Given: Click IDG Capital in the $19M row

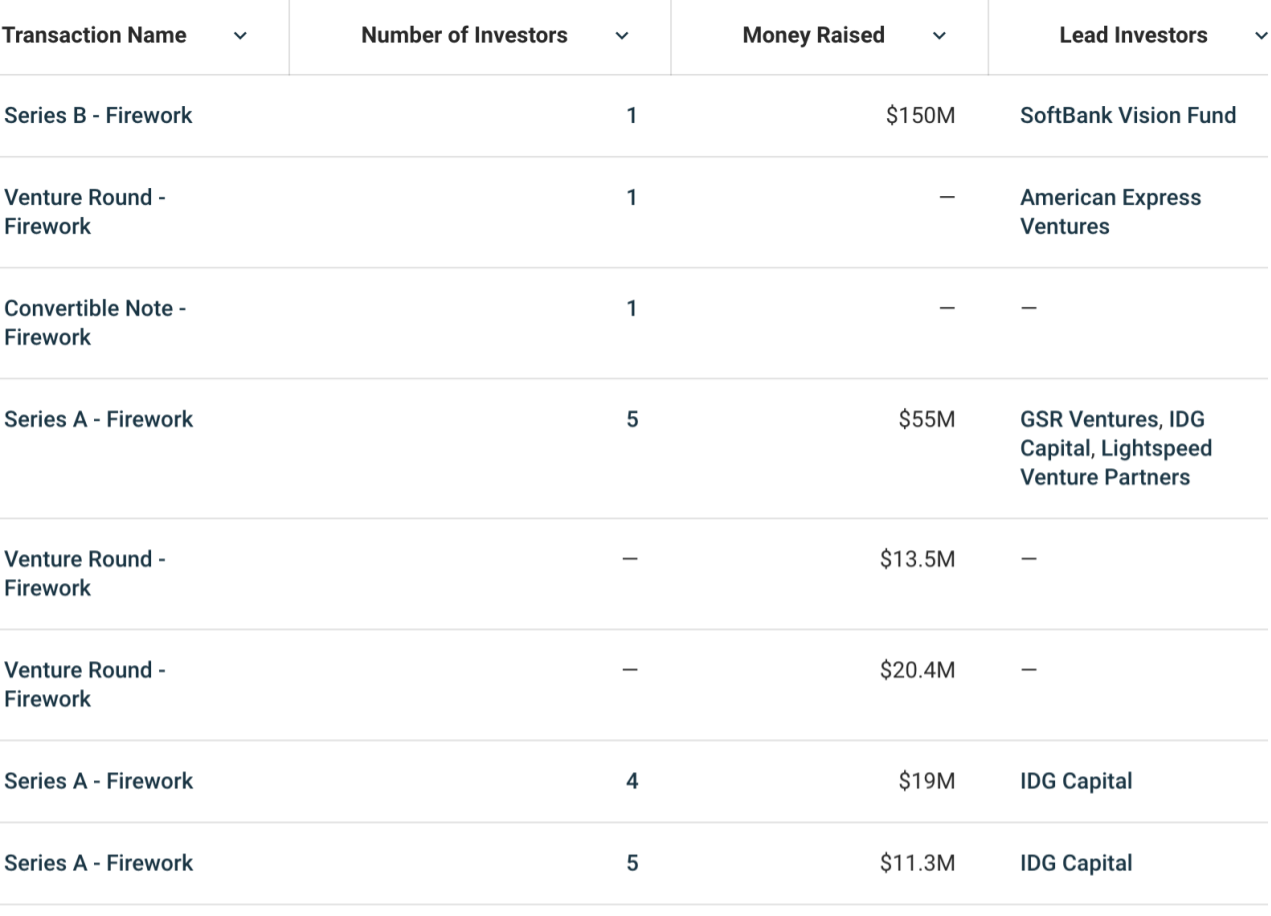Looking at the screenshot, I should (1076, 781).
